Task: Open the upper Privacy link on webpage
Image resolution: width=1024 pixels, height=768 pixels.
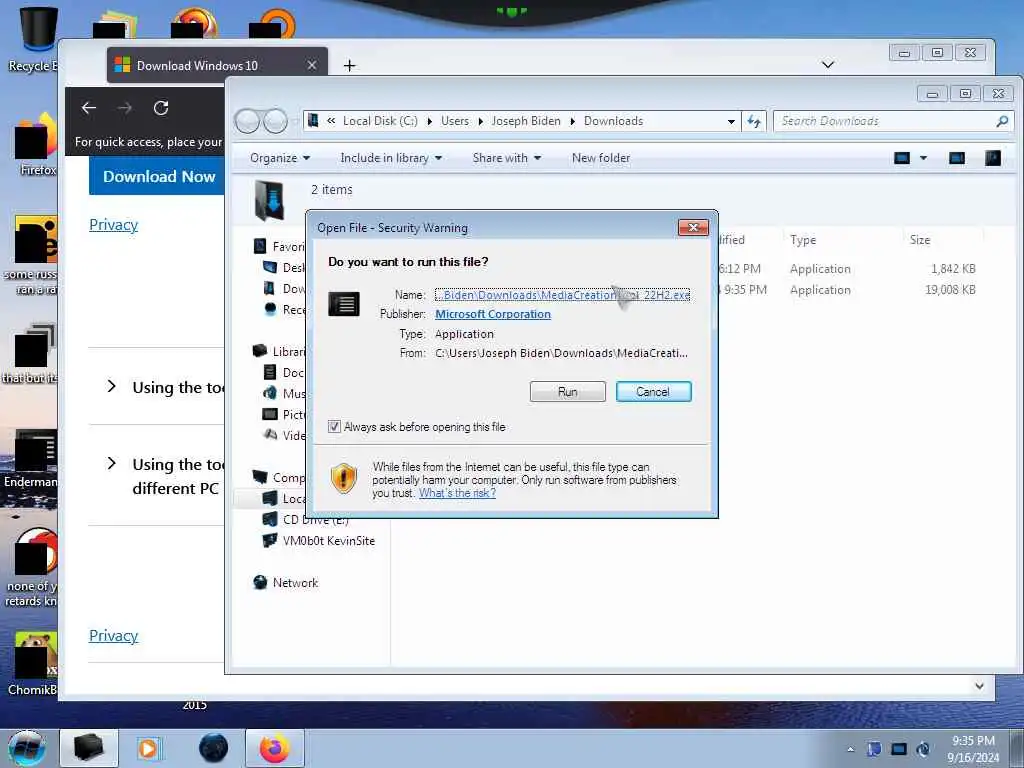Action: click(114, 225)
